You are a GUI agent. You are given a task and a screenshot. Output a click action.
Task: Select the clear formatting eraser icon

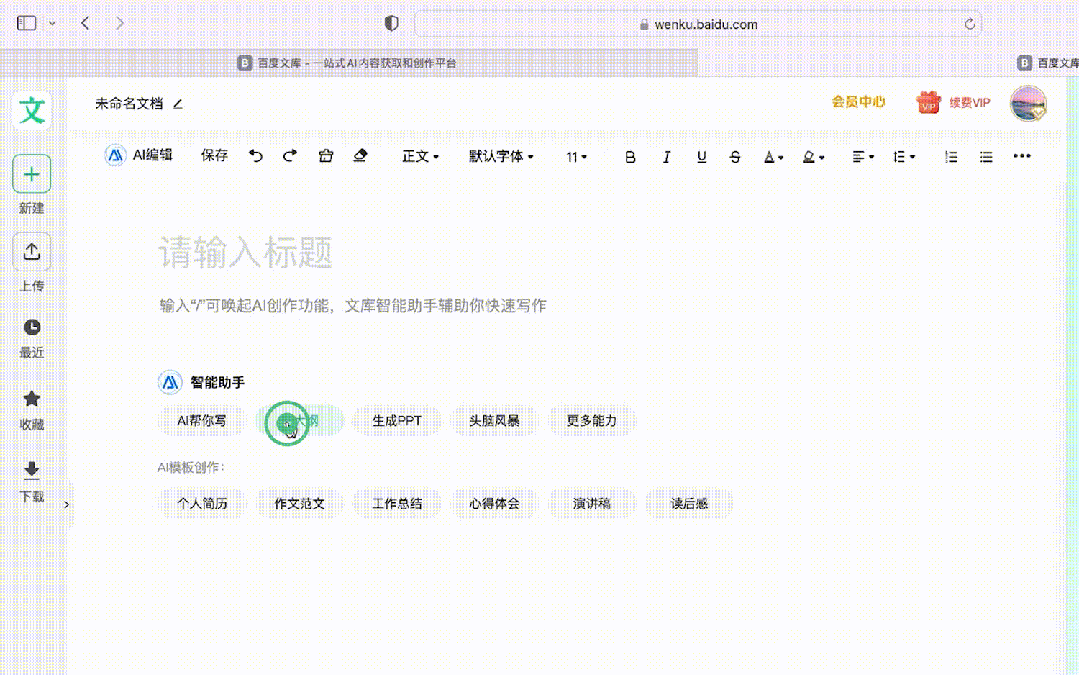[x=361, y=156]
